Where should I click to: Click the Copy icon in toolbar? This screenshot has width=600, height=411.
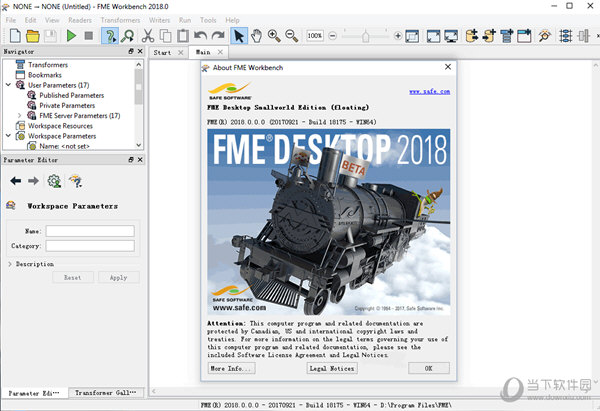[x=165, y=36]
